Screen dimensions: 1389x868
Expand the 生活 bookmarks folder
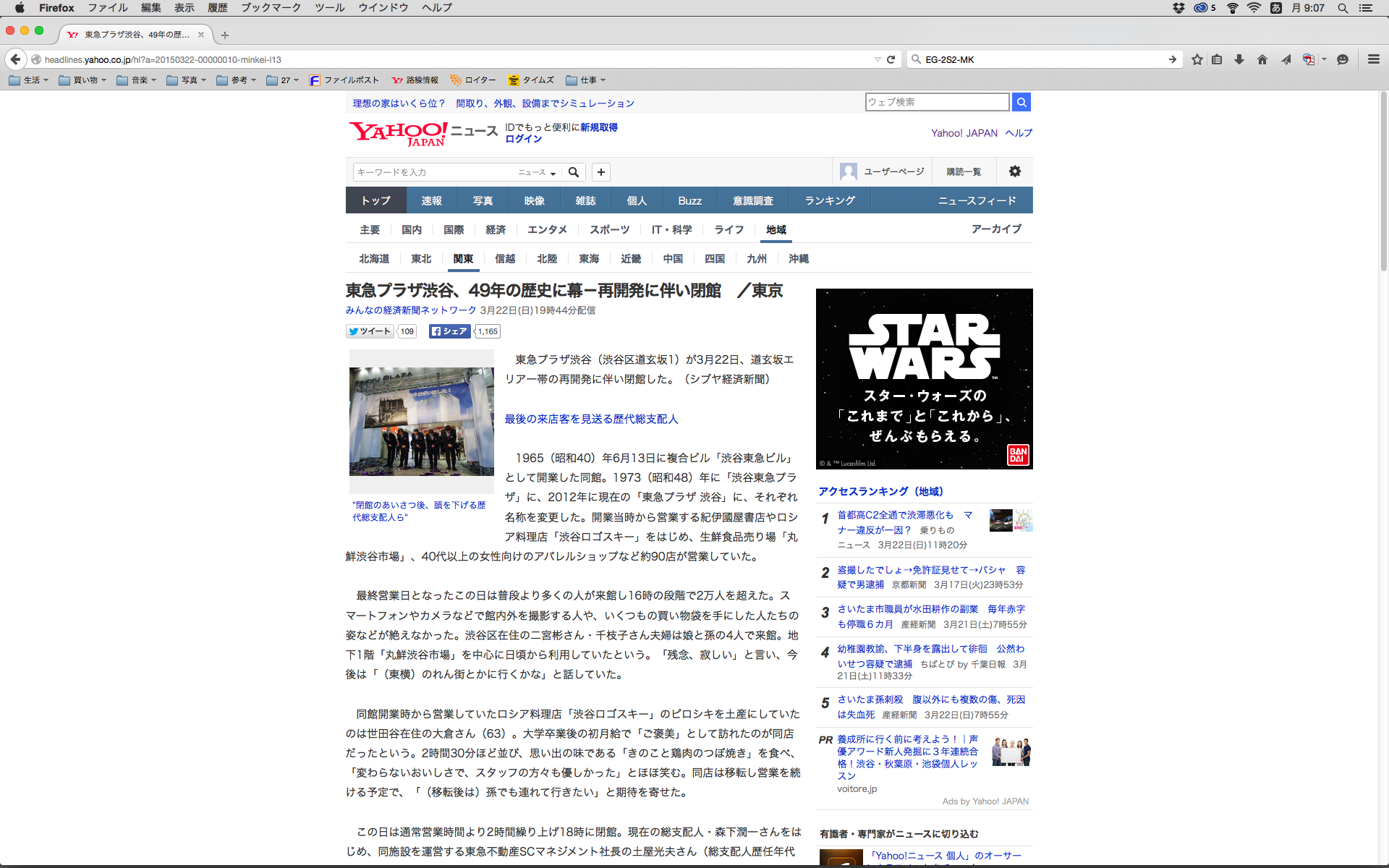click(x=29, y=80)
